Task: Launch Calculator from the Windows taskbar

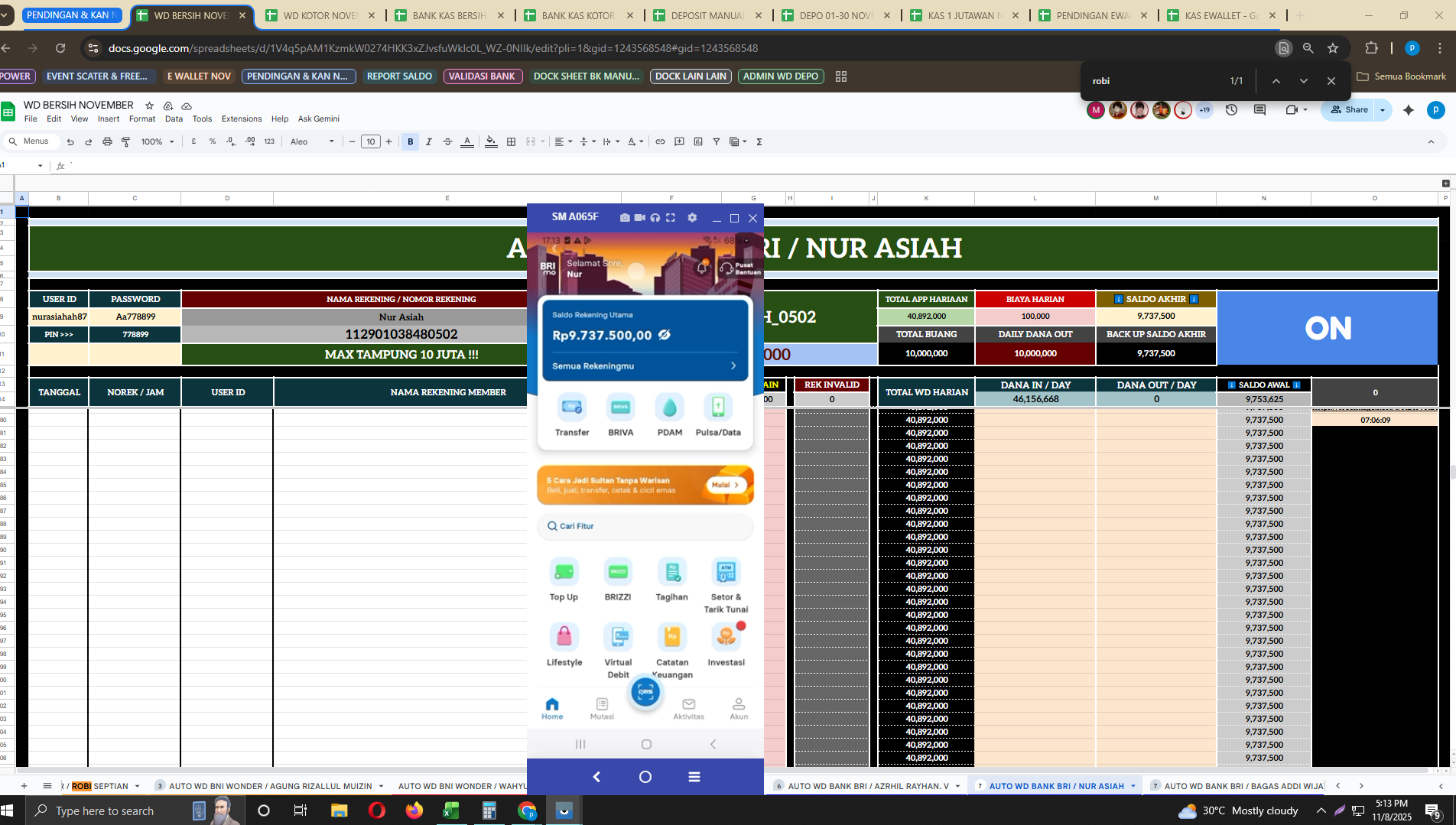Action: point(489,810)
